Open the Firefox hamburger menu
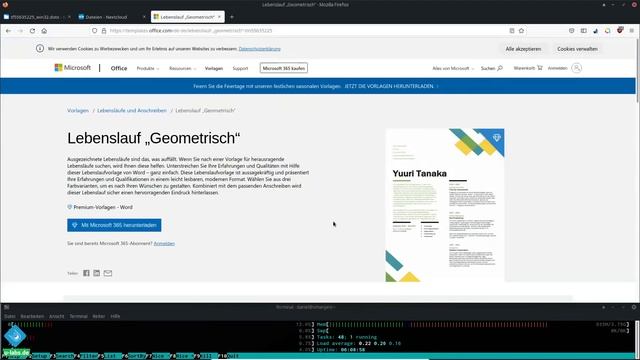 [x=631, y=31]
